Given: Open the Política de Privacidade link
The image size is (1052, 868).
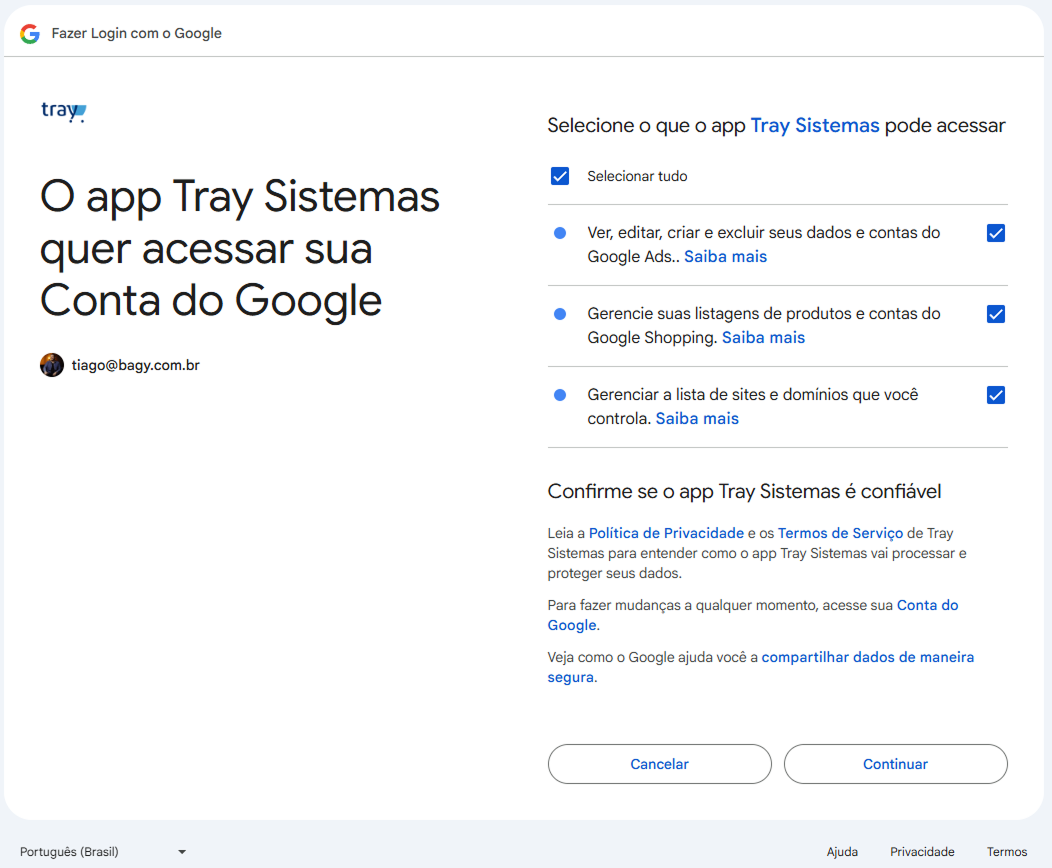Looking at the screenshot, I should pyautogui.click(x=666, y=533).
